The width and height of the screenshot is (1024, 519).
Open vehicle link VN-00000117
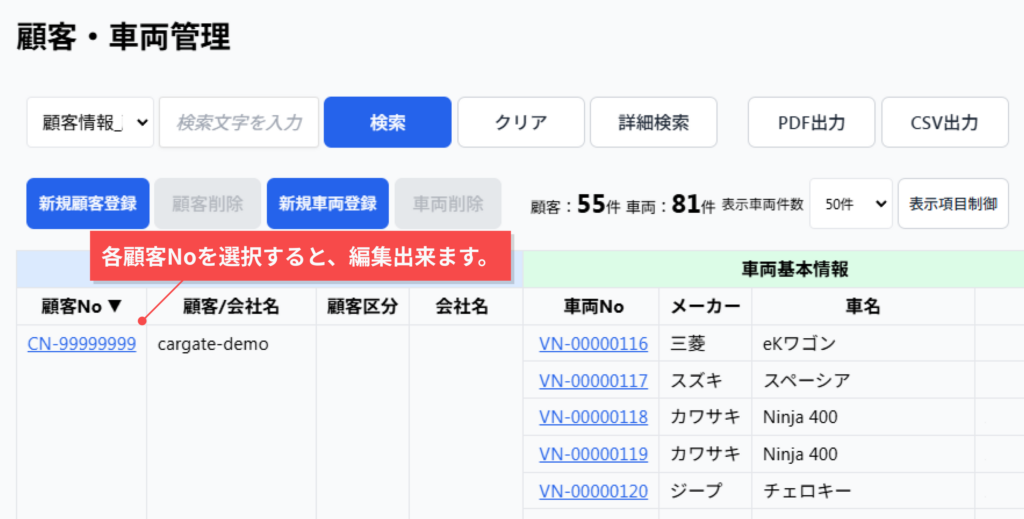[593, 381]
